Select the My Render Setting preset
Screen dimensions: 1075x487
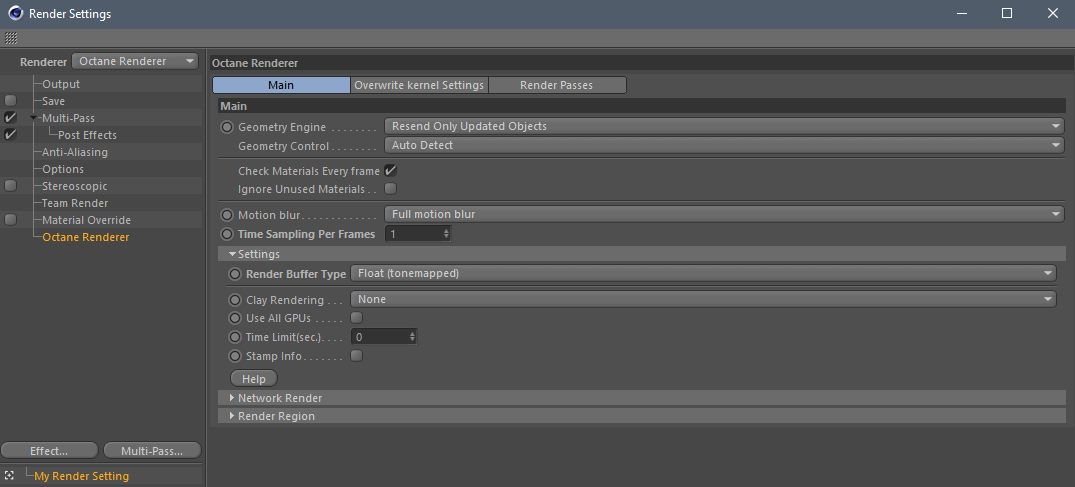[x=82, y=476]
